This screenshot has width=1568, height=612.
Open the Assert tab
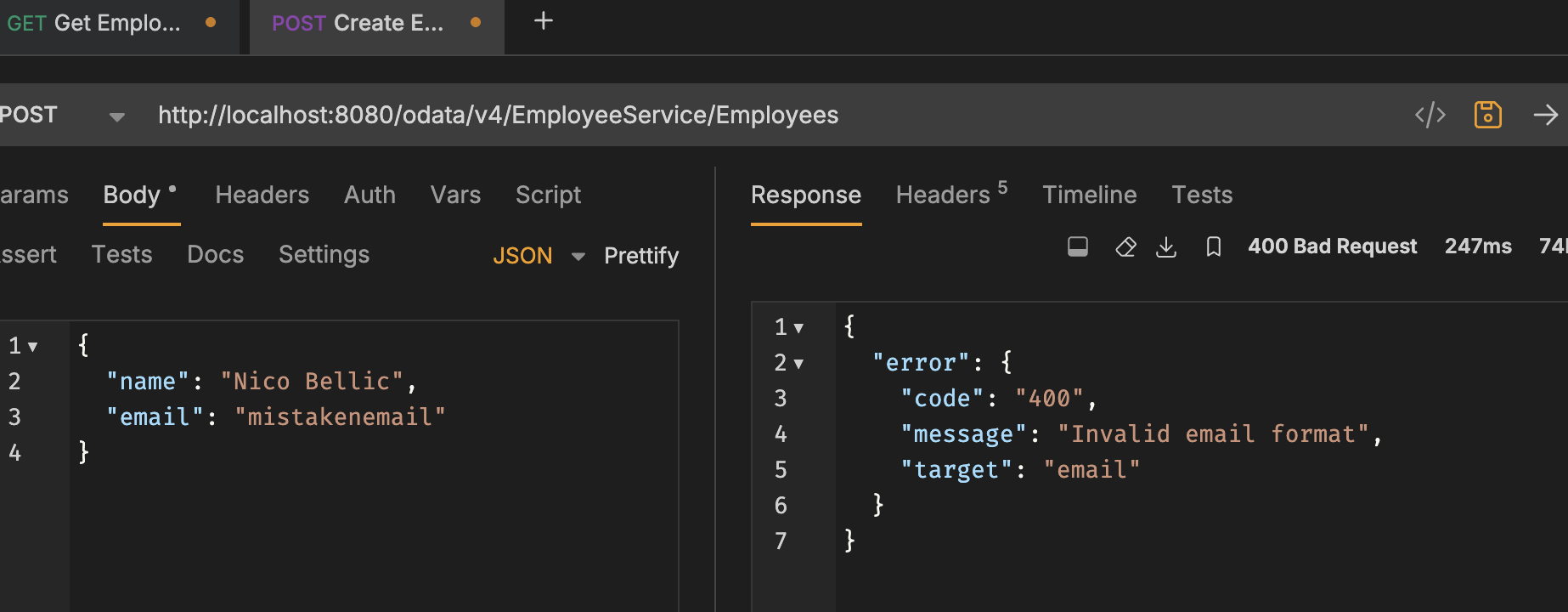(28, 254)
